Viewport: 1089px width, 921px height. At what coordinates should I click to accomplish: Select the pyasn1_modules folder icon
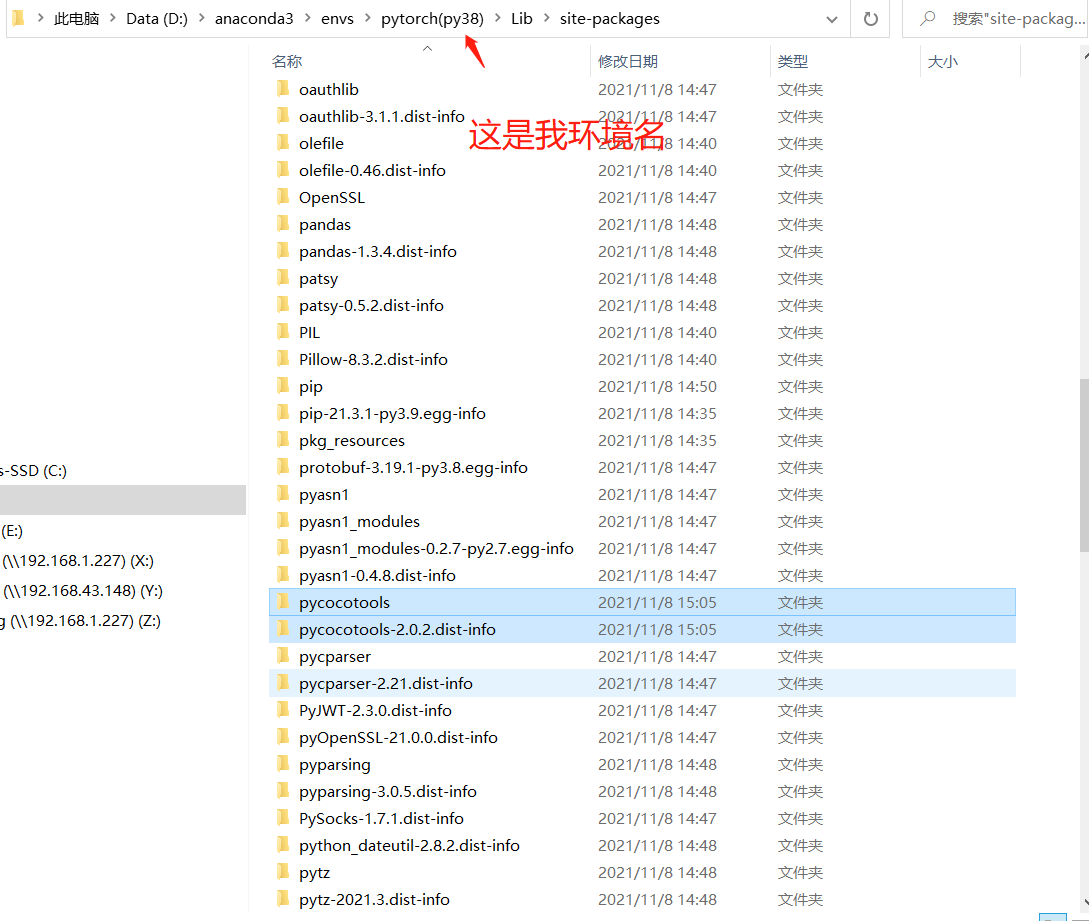[x=283, y=520]
